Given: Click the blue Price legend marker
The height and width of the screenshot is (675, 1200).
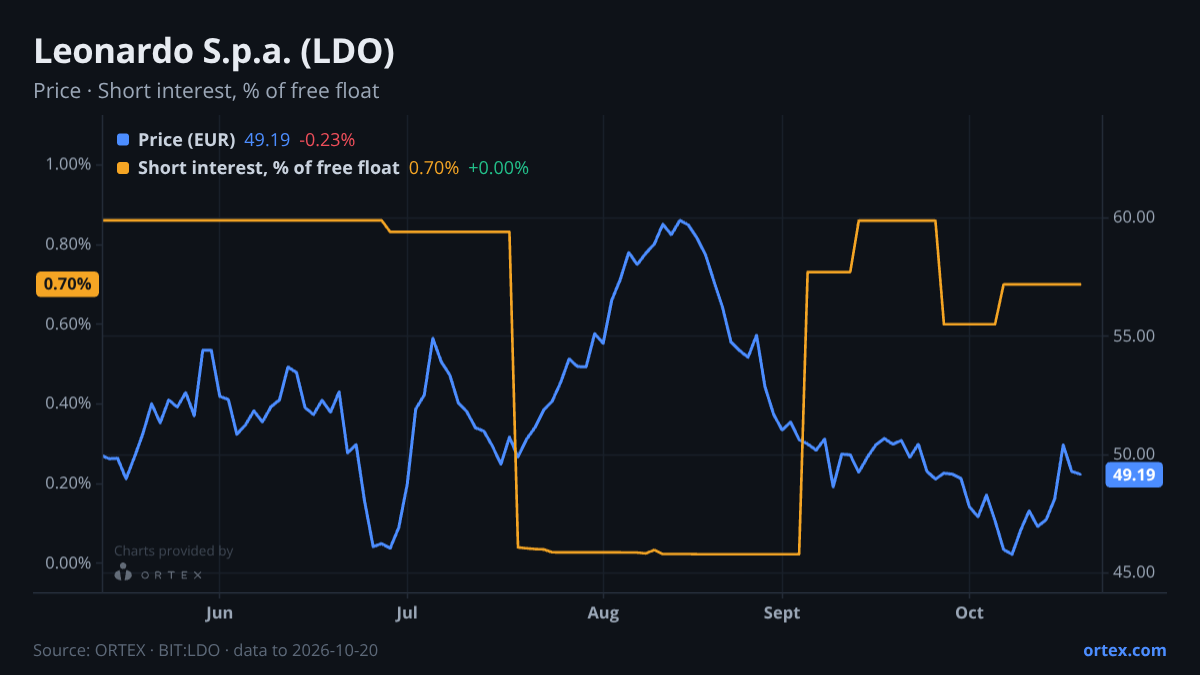Looking at the screenshot, I should point(123,140).
